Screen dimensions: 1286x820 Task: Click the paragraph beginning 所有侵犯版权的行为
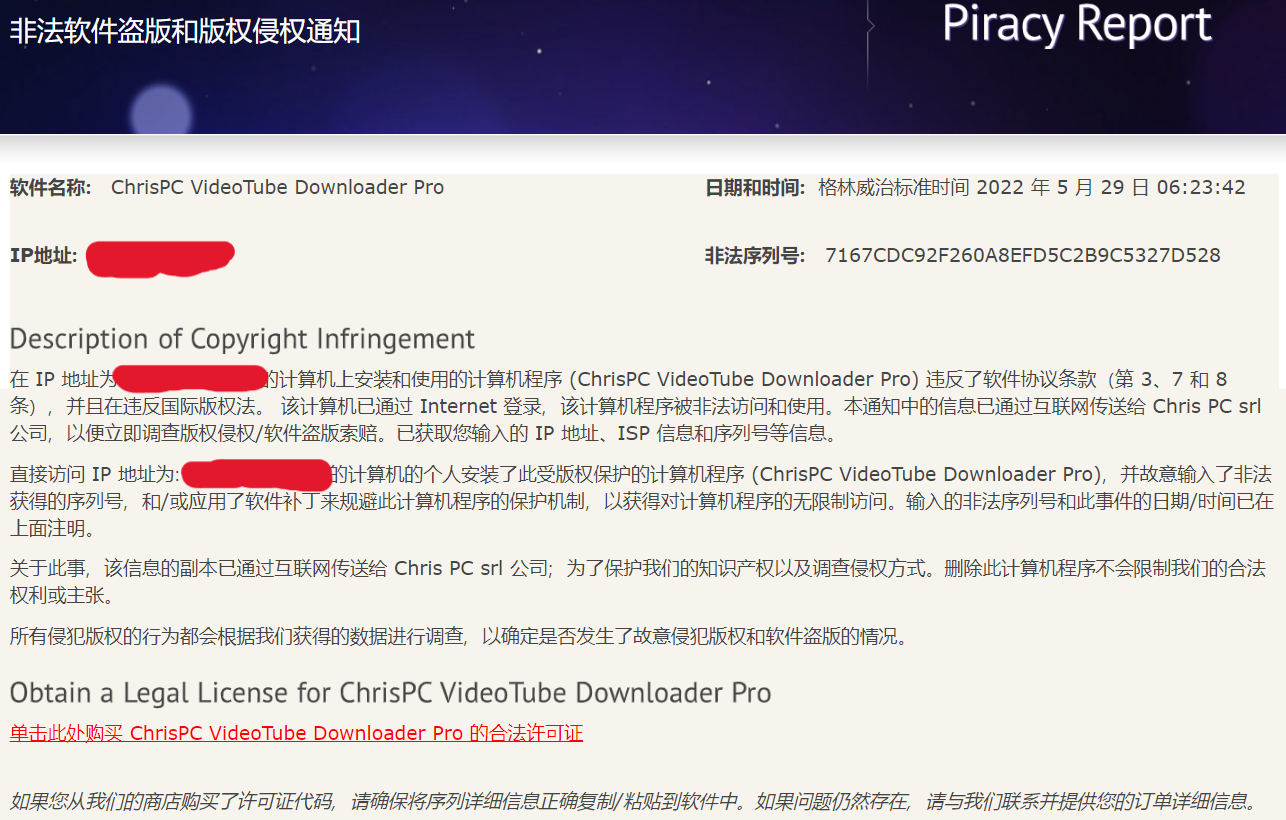click(459, 636)
